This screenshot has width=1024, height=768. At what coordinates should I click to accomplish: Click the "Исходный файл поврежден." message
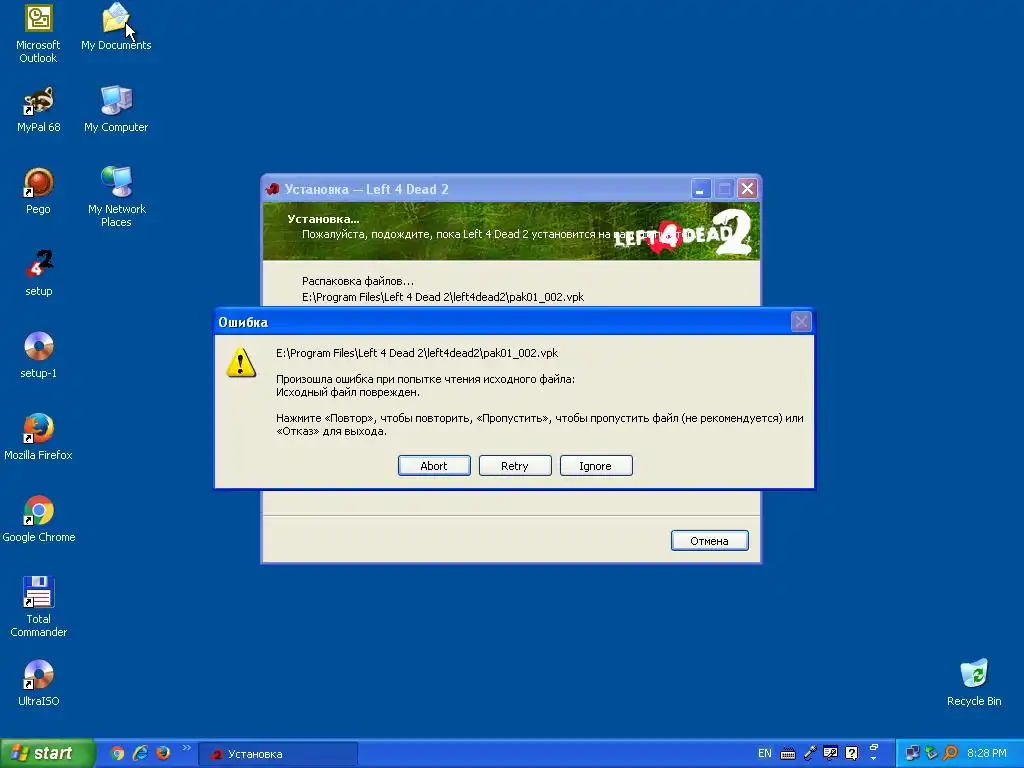(347, 392)
